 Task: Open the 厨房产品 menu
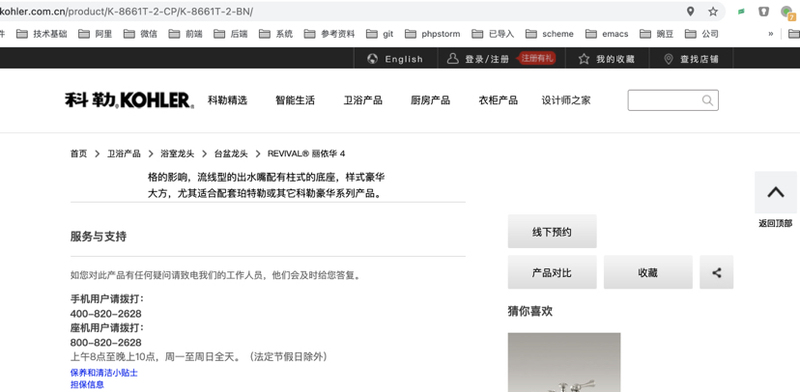tap(430, 100)
